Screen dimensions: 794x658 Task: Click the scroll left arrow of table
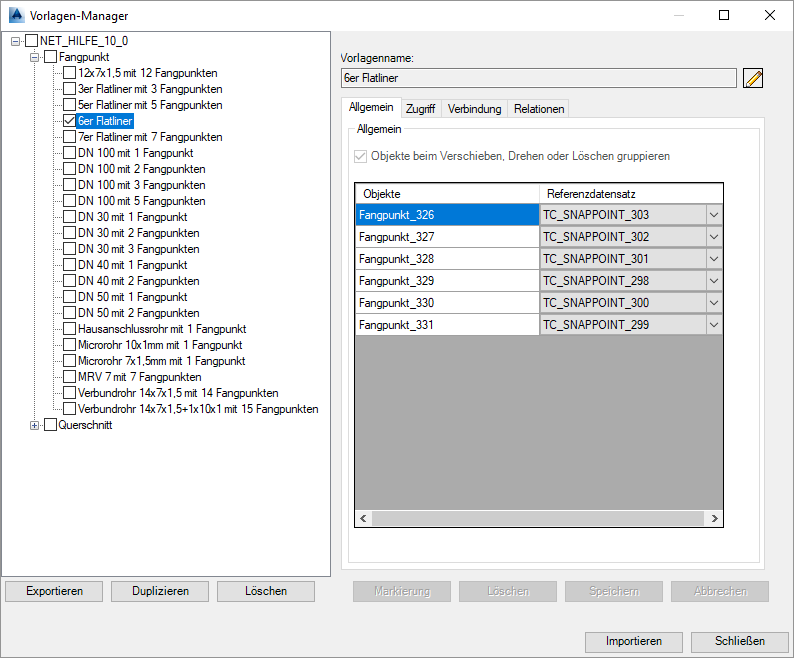tap(363, 518)
